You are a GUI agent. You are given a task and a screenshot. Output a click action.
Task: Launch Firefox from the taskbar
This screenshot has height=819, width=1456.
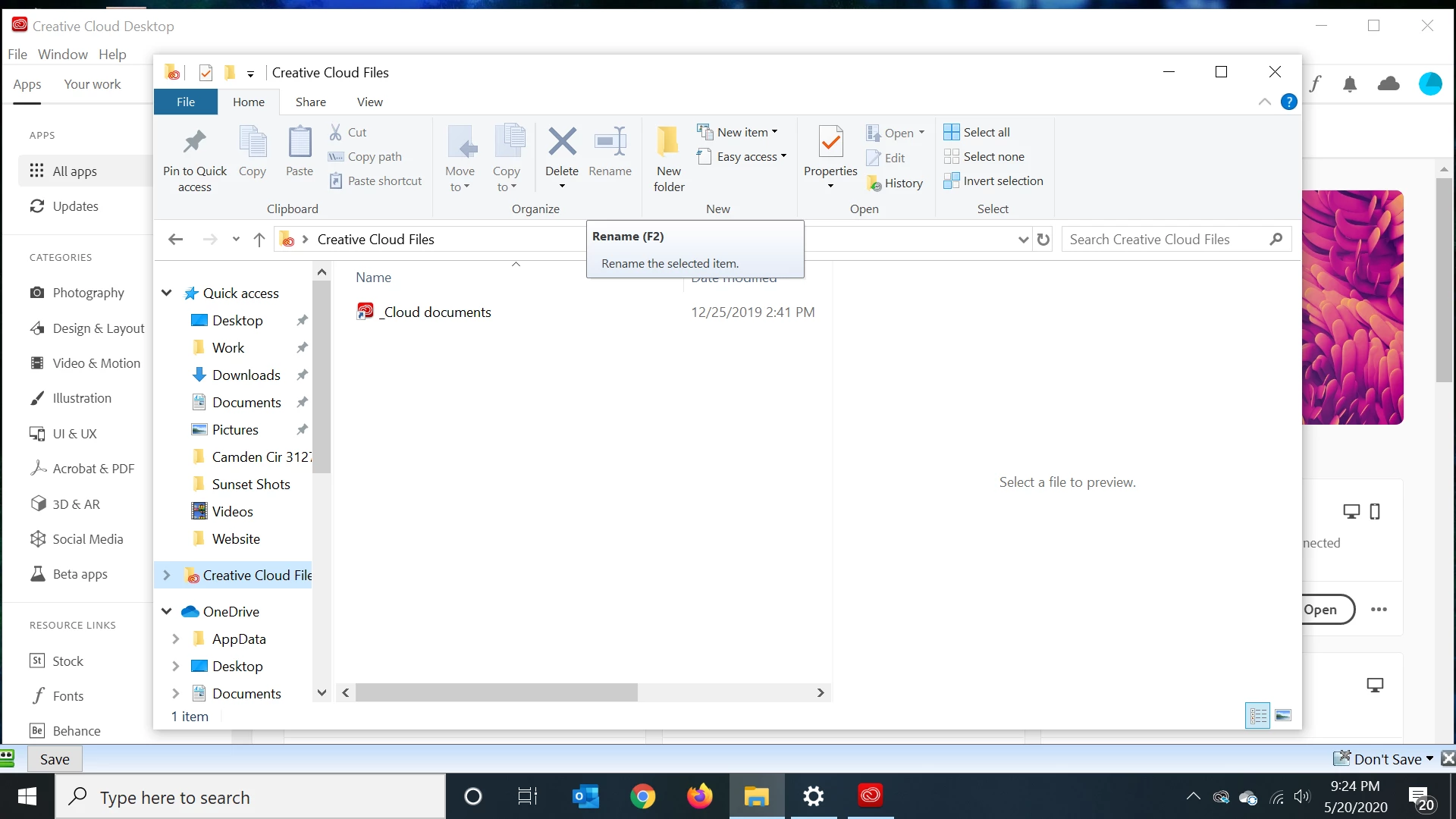699,796
